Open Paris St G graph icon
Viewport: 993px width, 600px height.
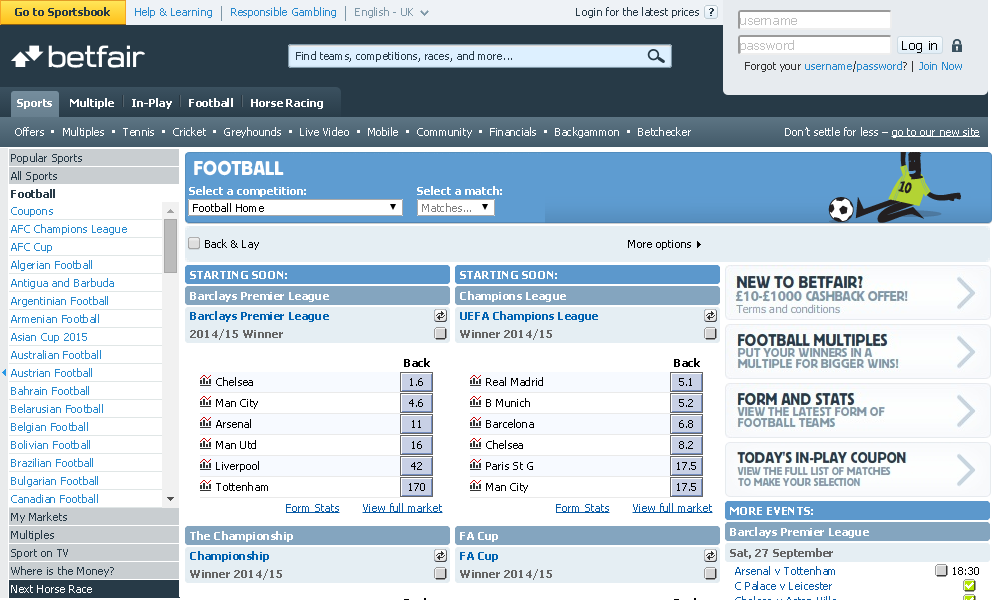[x=475, y=464]
